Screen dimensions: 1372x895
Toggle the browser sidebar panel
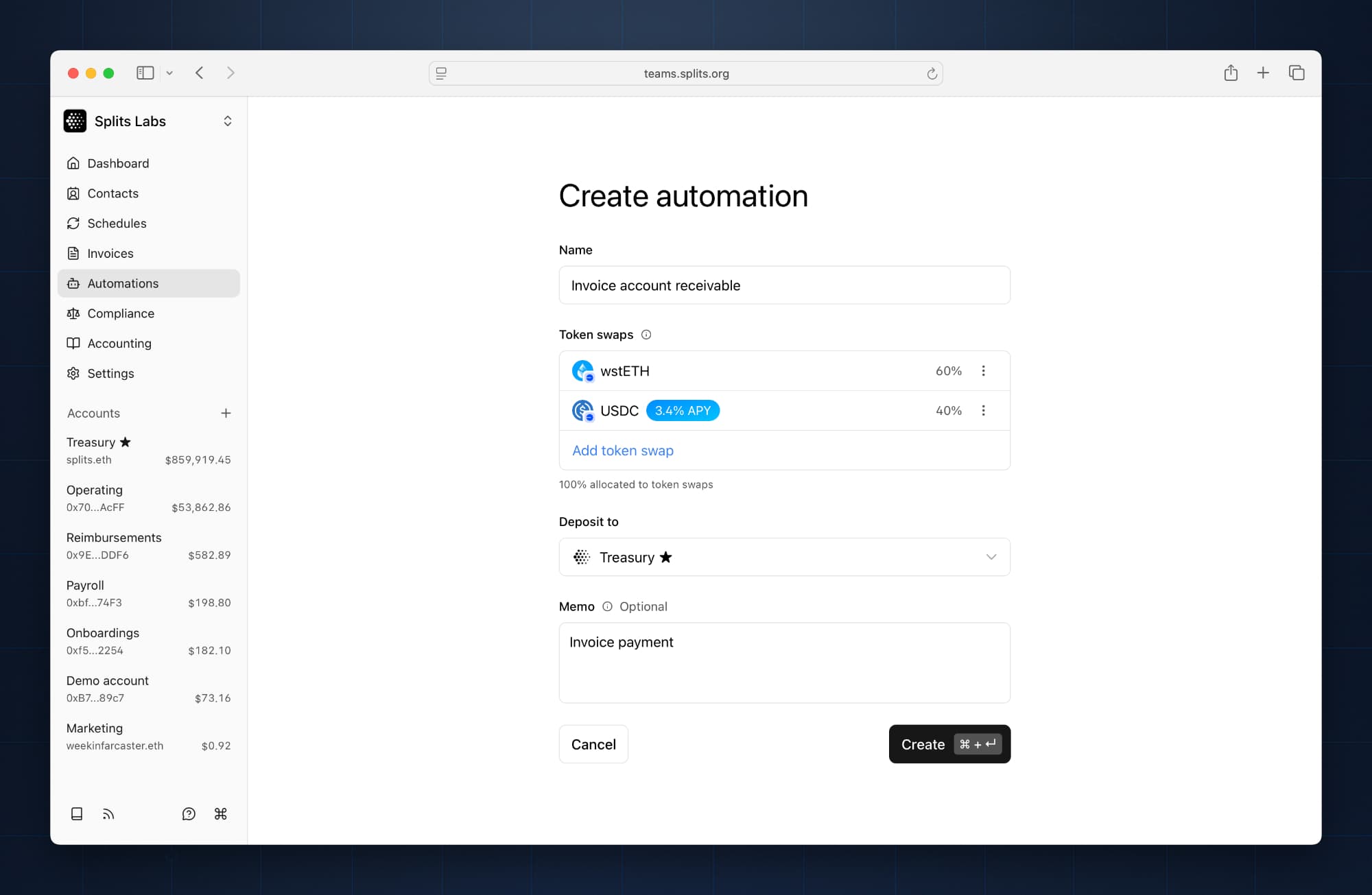pos(145,73)
